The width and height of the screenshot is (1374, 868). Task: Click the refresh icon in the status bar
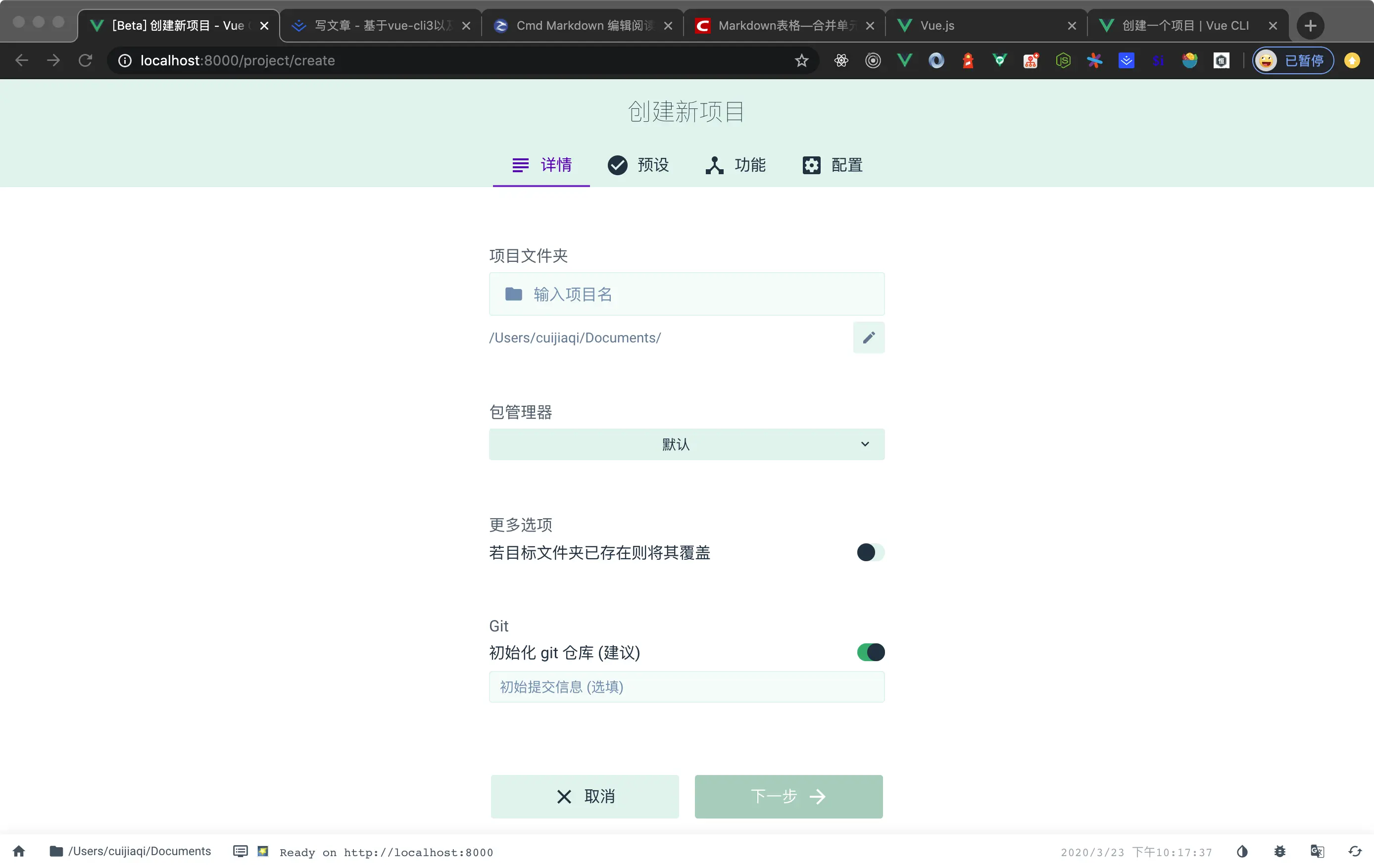tap(1355, 851)
